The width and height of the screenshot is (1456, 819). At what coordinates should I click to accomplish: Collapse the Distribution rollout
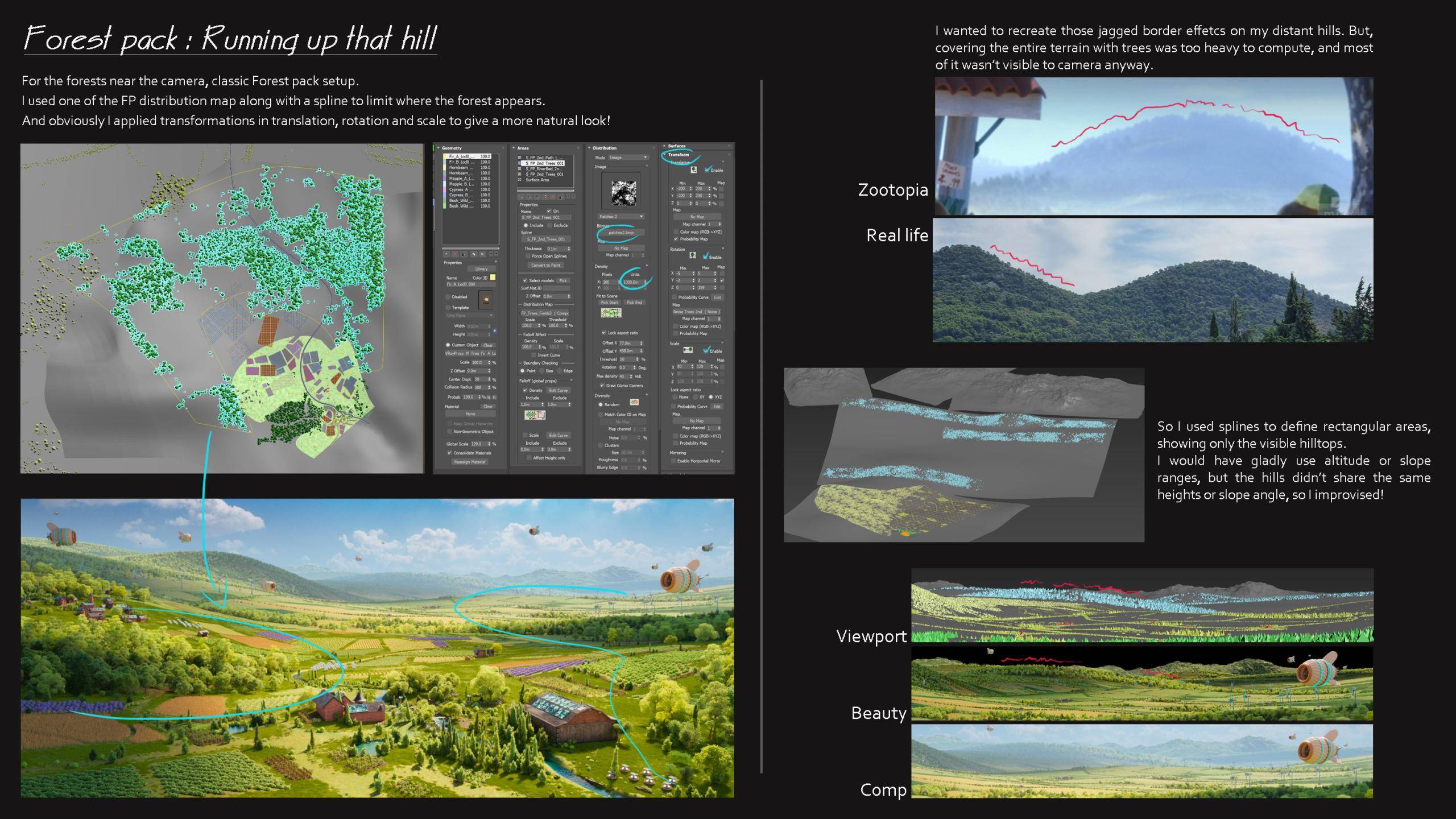click(589, 148)
